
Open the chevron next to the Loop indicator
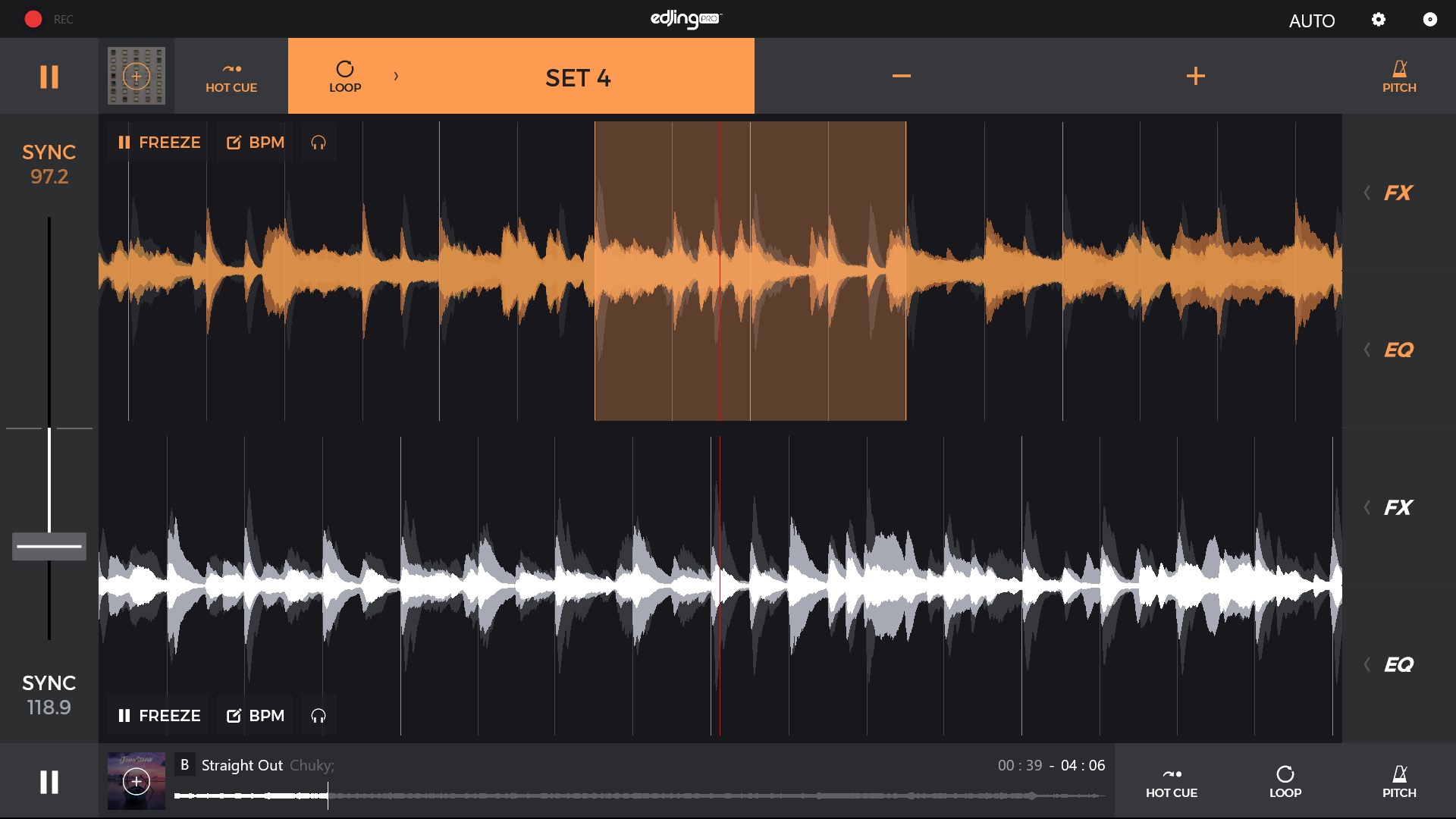tap(395, 76)
